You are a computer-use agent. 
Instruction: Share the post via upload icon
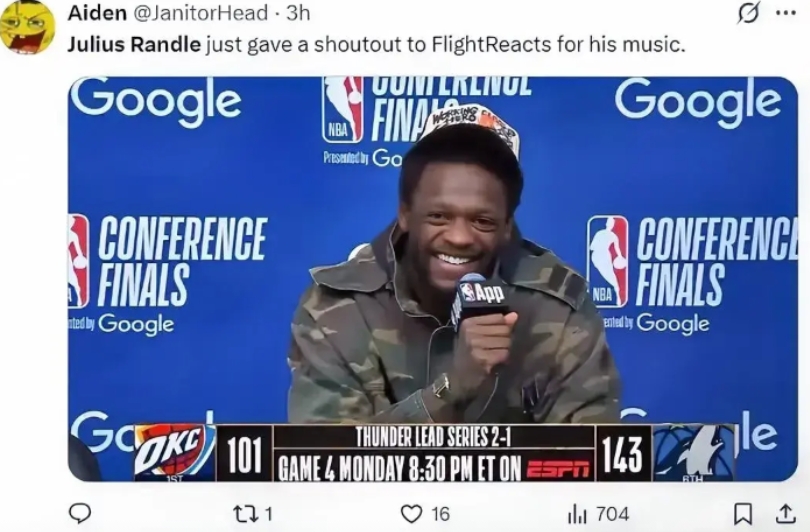pos(784,514)
